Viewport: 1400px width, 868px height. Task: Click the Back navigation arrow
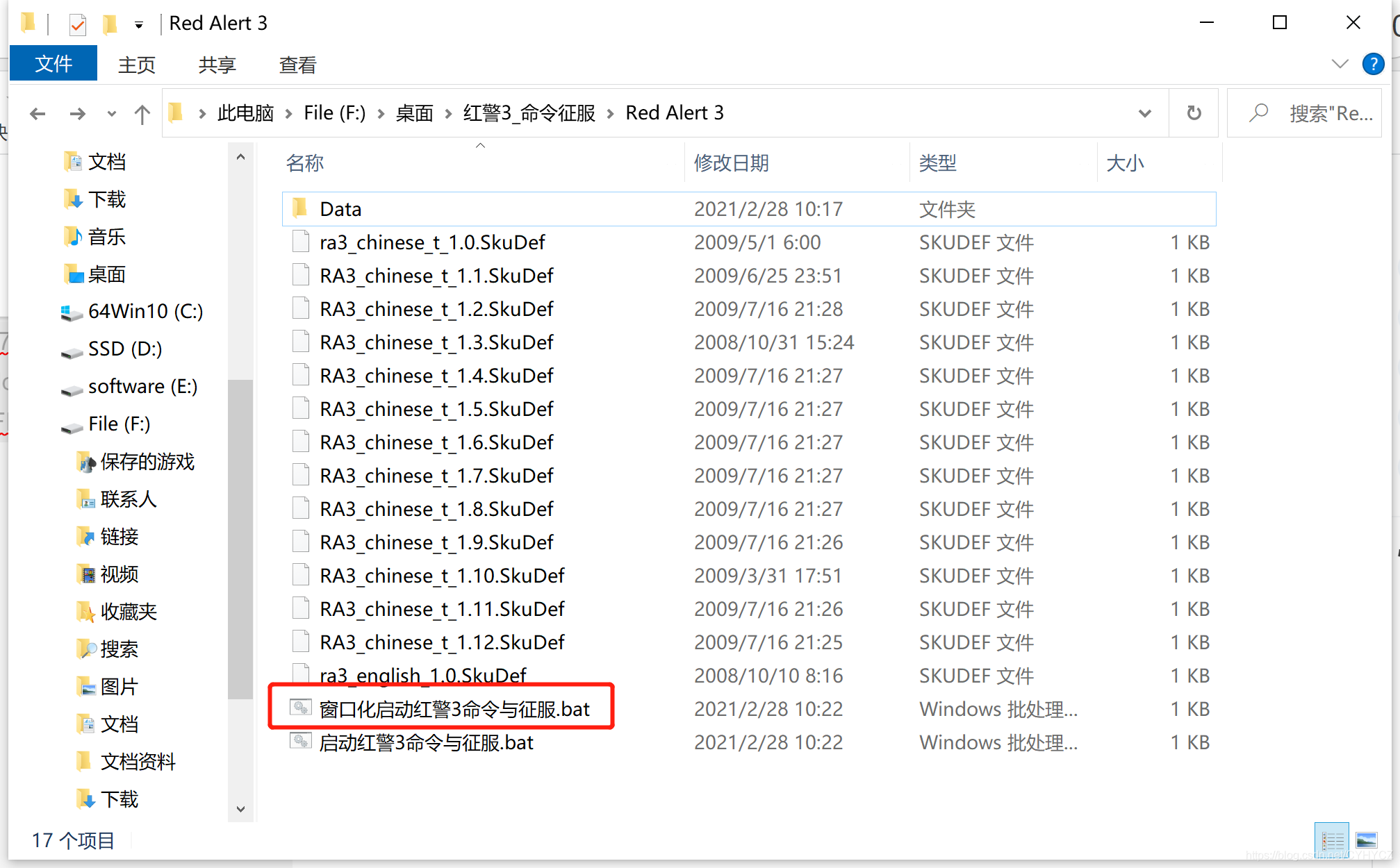click(x=38, y=113)
